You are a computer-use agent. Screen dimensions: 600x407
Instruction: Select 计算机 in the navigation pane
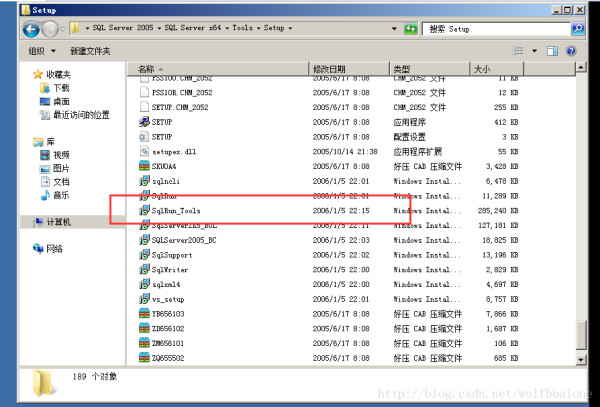59,222
